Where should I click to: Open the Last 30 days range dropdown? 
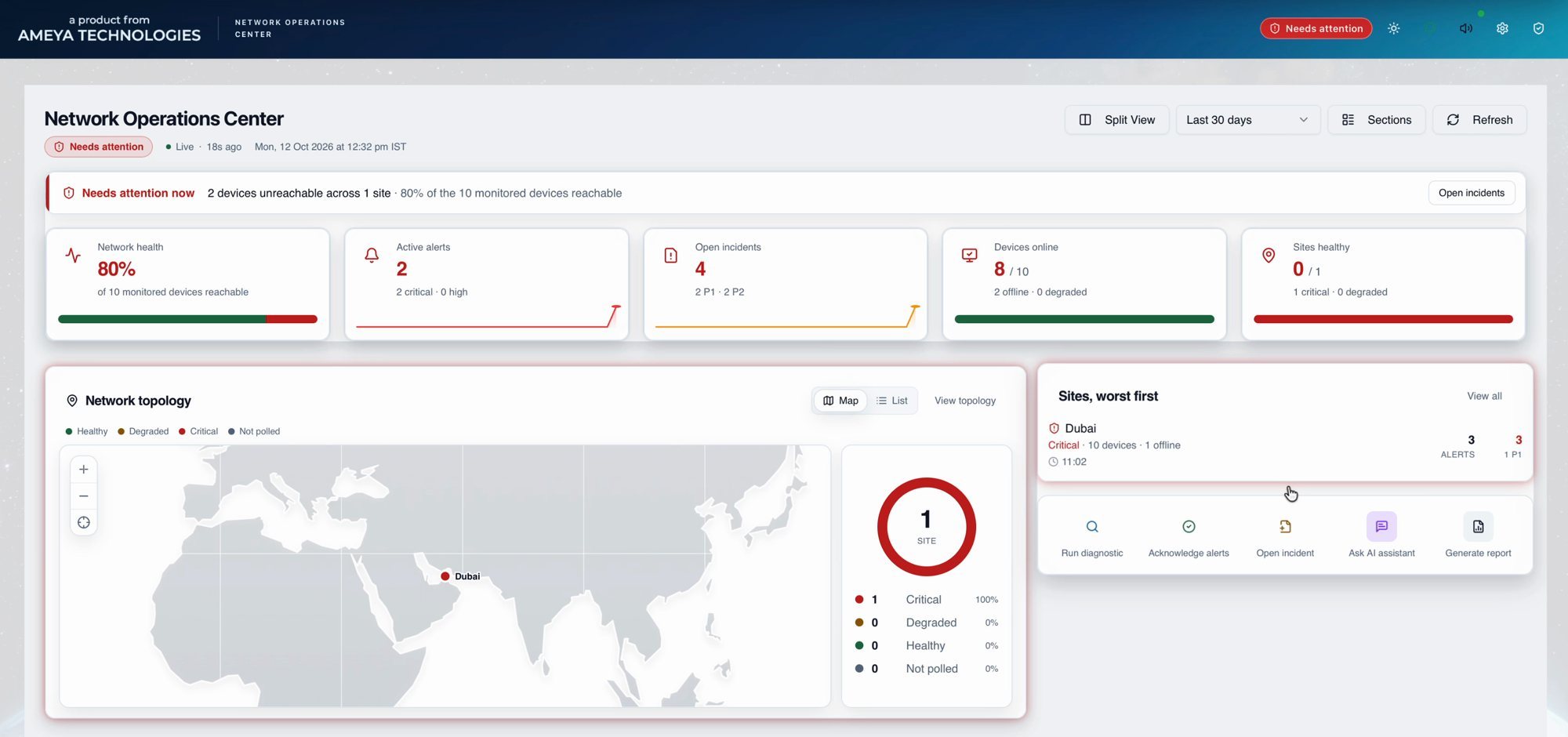point(1247,120)
